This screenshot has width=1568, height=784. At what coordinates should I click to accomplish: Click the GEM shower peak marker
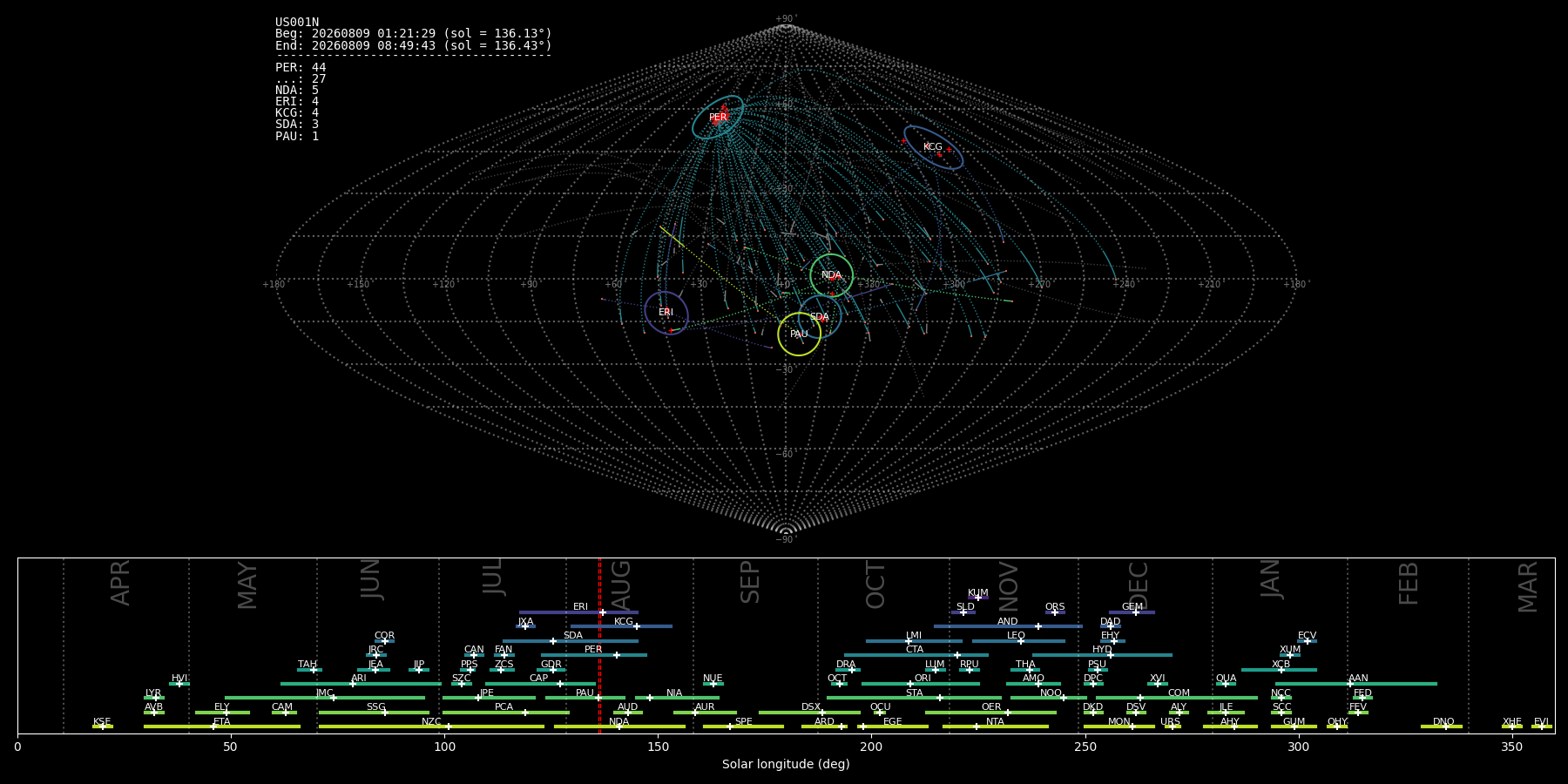tap(1136, 612)
